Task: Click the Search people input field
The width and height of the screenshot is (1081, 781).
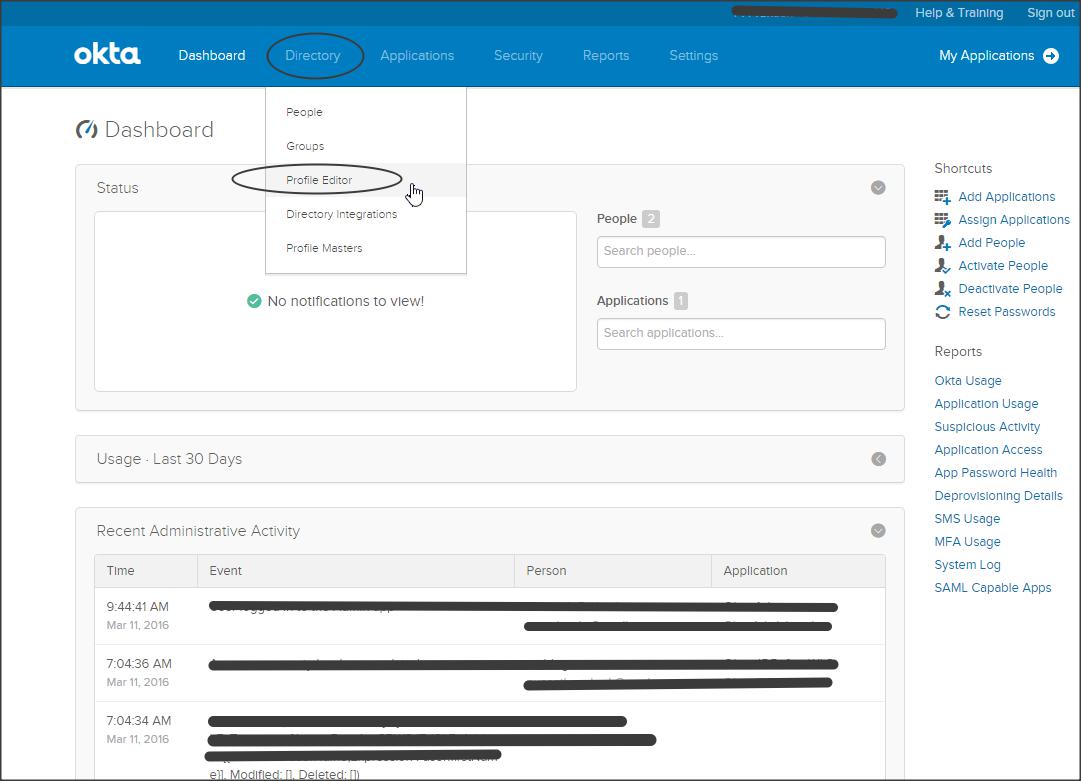Action: [x=741, y=252]
